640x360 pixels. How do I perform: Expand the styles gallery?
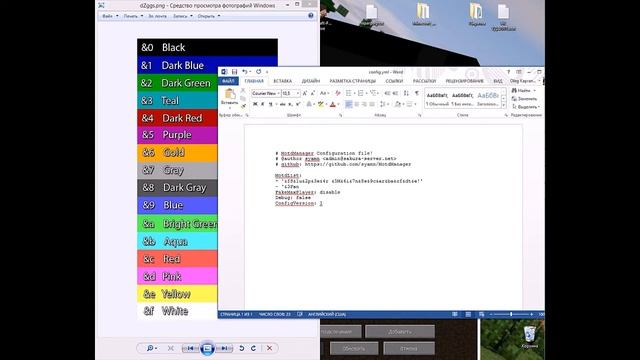pyautogui.click(x=503, y=106)
